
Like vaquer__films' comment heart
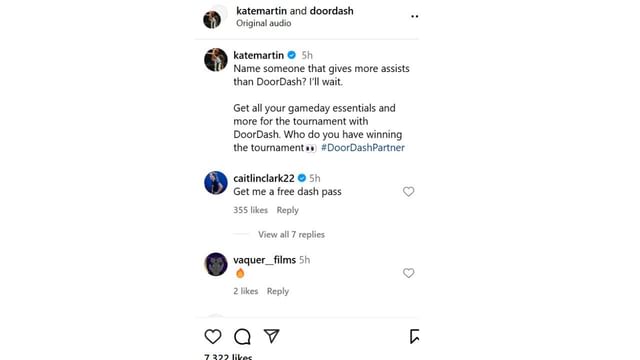[x=409, y=273]
